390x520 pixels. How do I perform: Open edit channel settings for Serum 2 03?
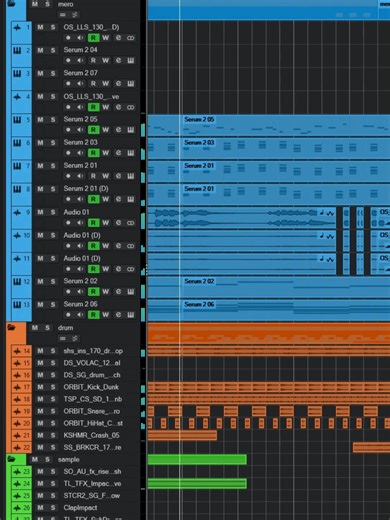[x=118, y=153]
